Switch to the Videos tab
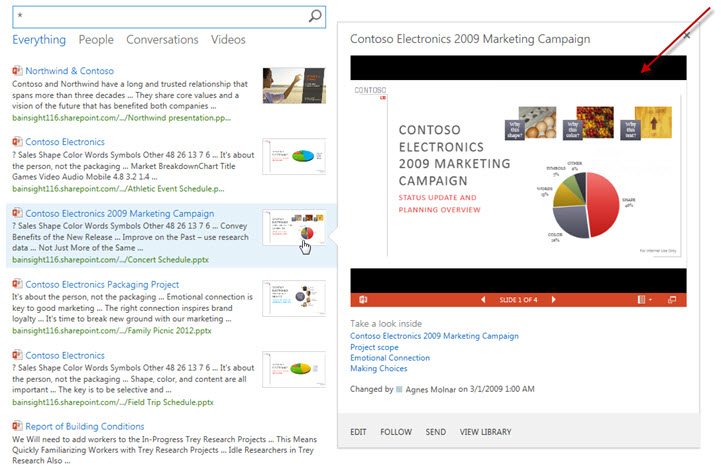 click(x=228, y=40)
